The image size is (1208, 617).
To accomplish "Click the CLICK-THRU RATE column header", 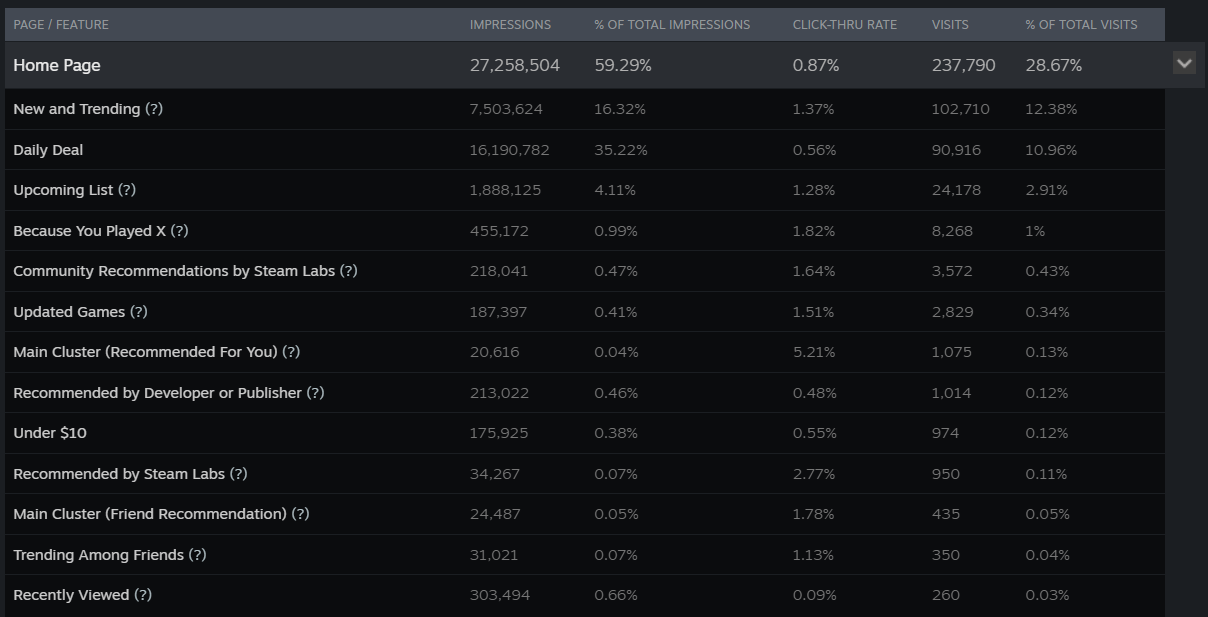I will pyautogui.click(x=845, y=24).
